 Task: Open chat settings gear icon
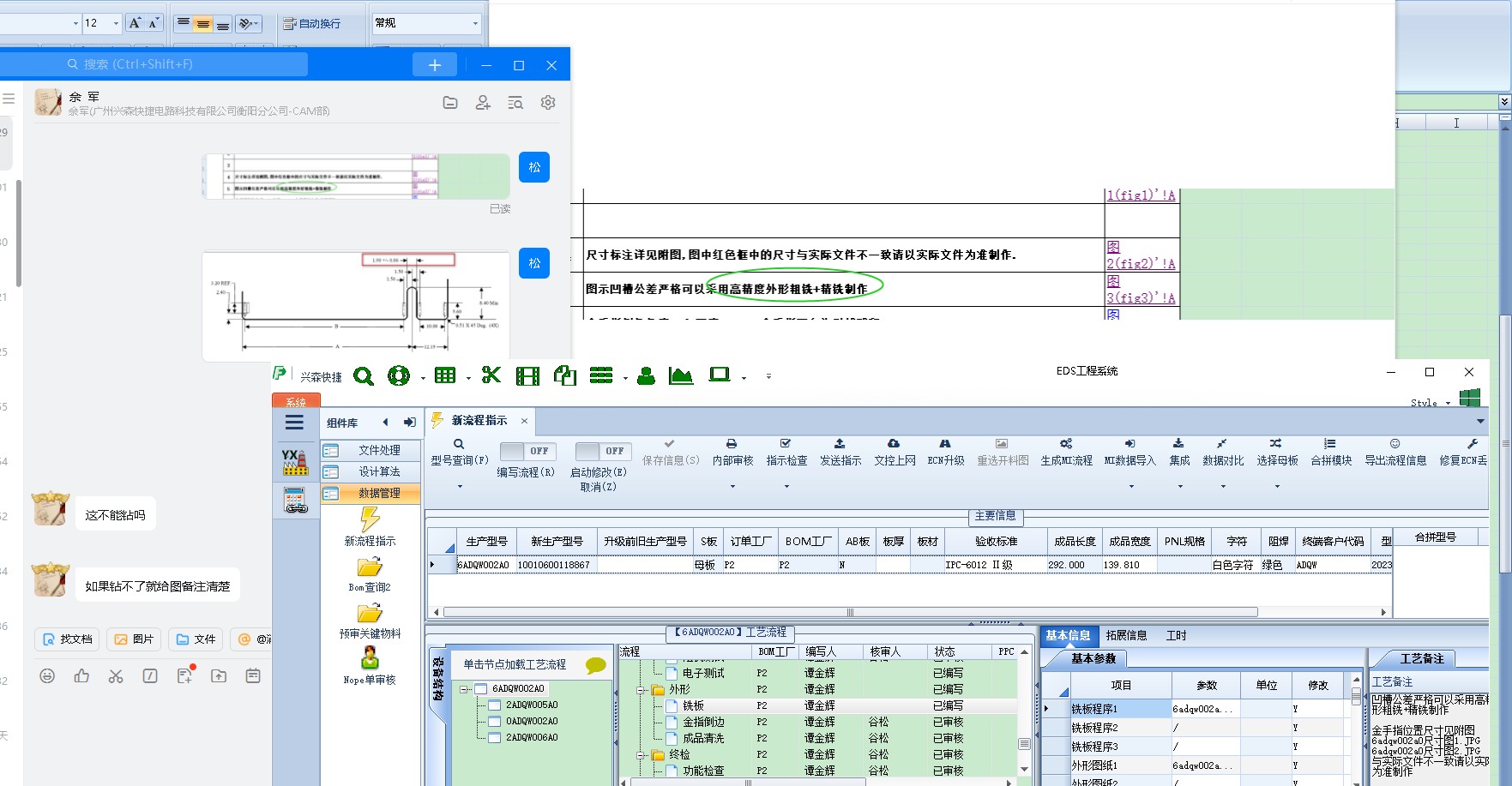[548, 103]
